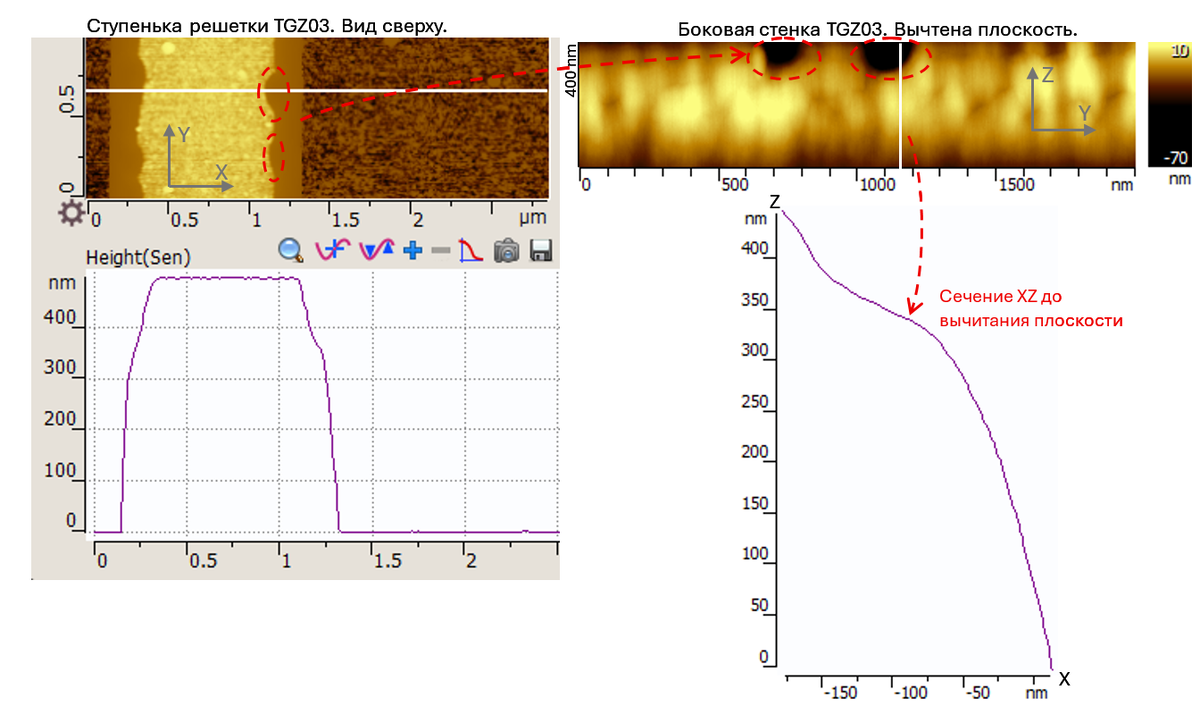Viewport: 1200px width, 715px height.
Task: Open settings via the gear icon
Action: point(70,213)
